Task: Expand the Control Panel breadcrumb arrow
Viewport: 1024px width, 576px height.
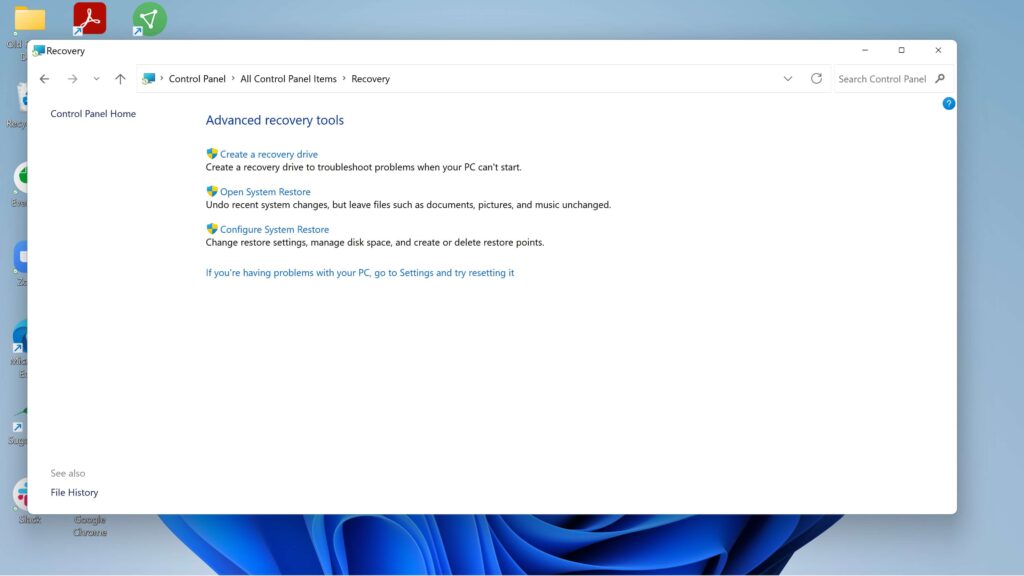Action: [231, 78]
